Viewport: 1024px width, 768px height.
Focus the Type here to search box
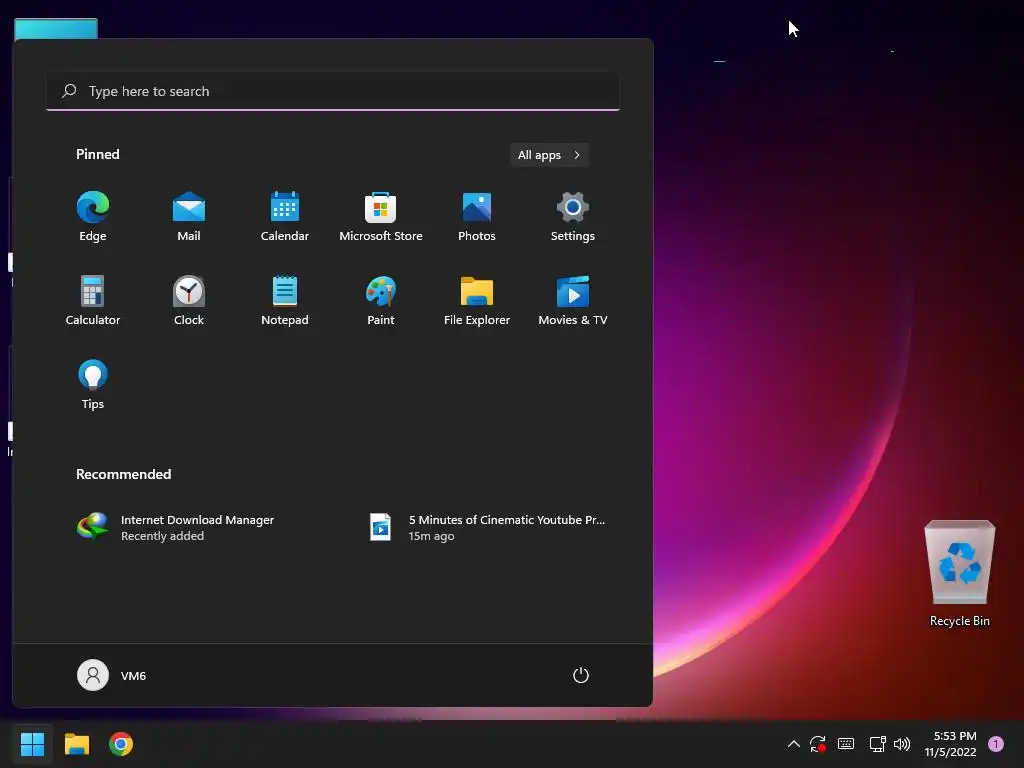(x=333, y=91)
